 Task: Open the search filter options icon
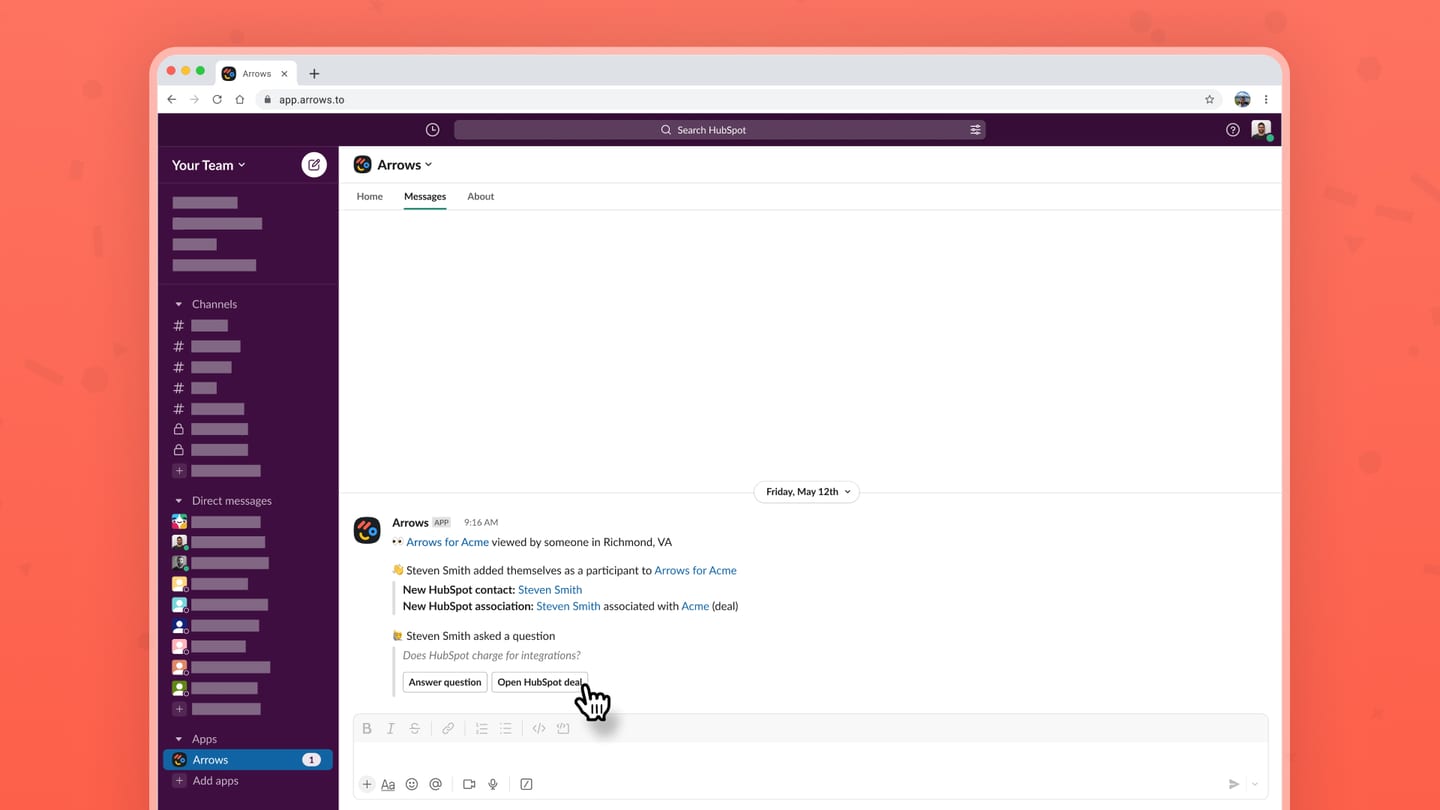pyautogui.click(x=975, y=130)
